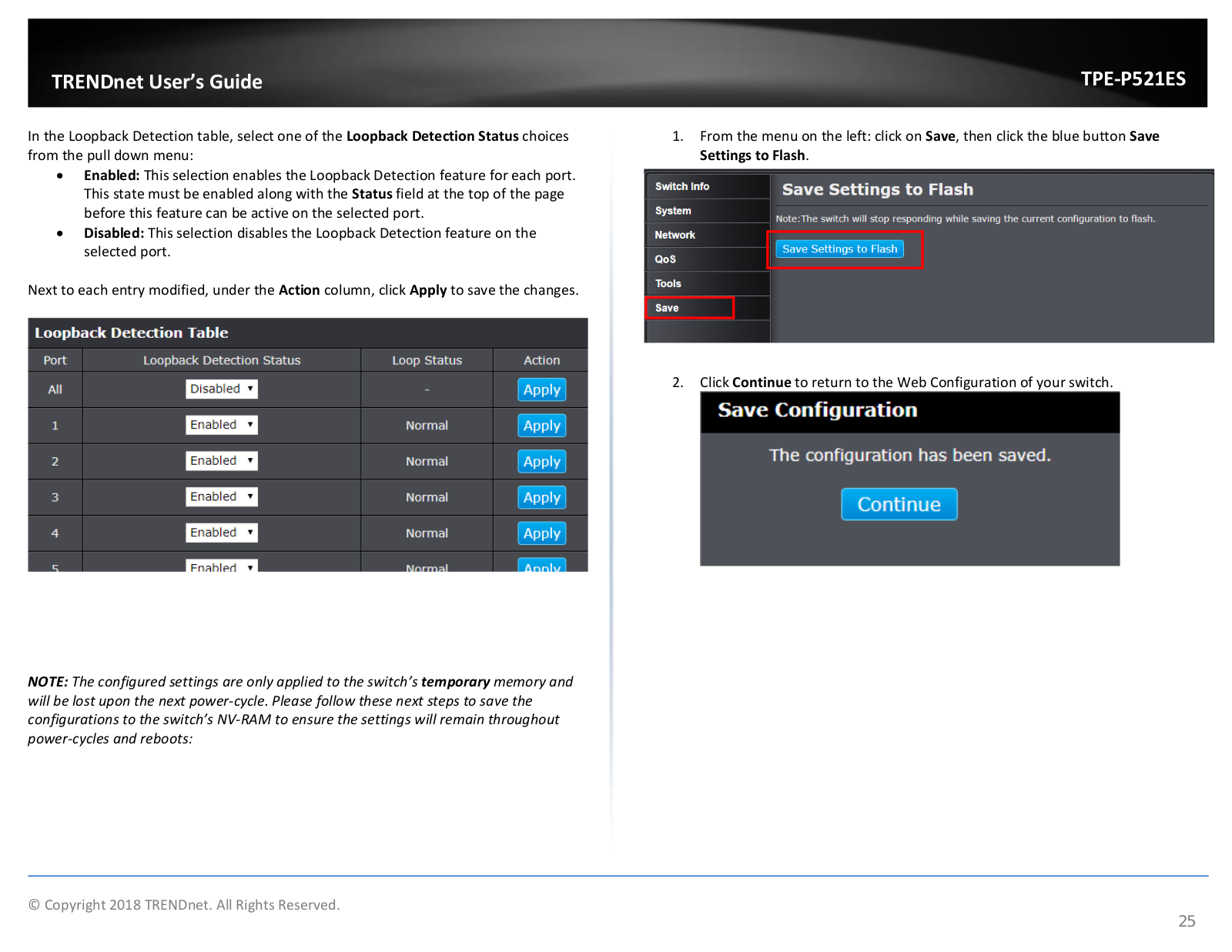Open port 4 Loopback Detection Status dropdown
The height and width of the screenshot is (952, 1232).
coord(222,533)
